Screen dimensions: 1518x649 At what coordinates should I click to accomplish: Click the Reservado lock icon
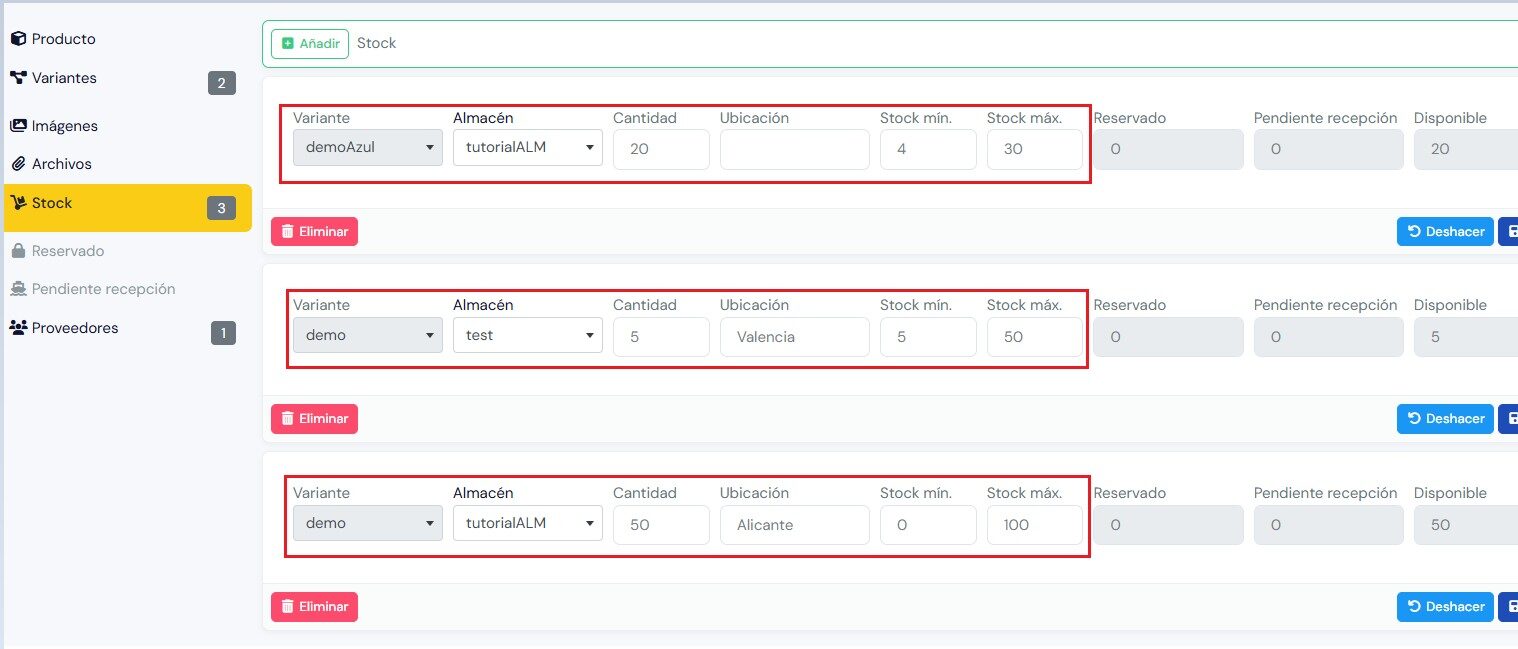[x=18, y=251]
